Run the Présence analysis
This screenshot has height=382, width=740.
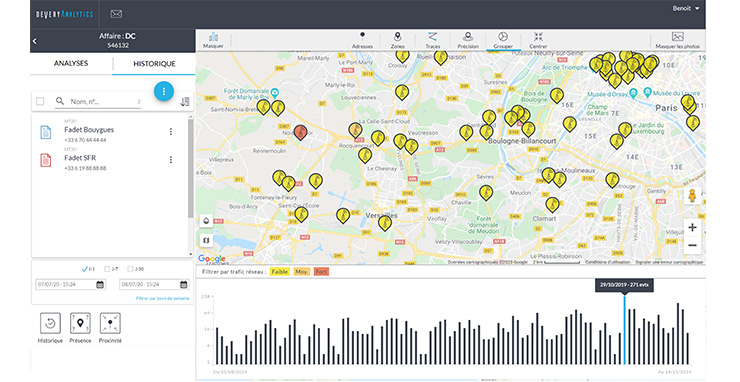coord(80,328)
